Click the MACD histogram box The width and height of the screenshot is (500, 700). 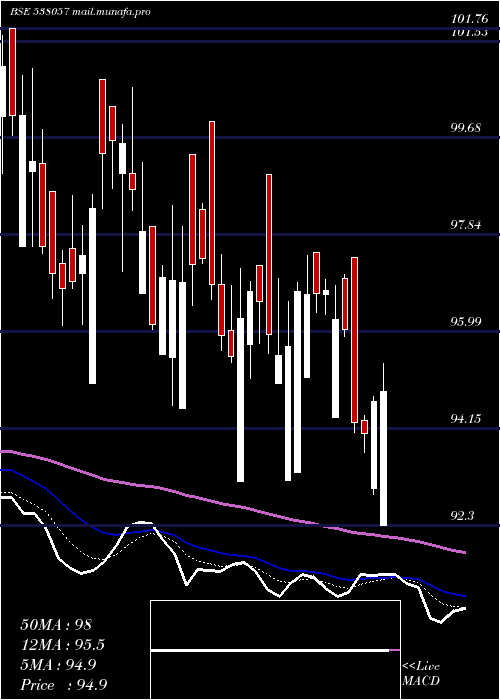pos(275,650)
